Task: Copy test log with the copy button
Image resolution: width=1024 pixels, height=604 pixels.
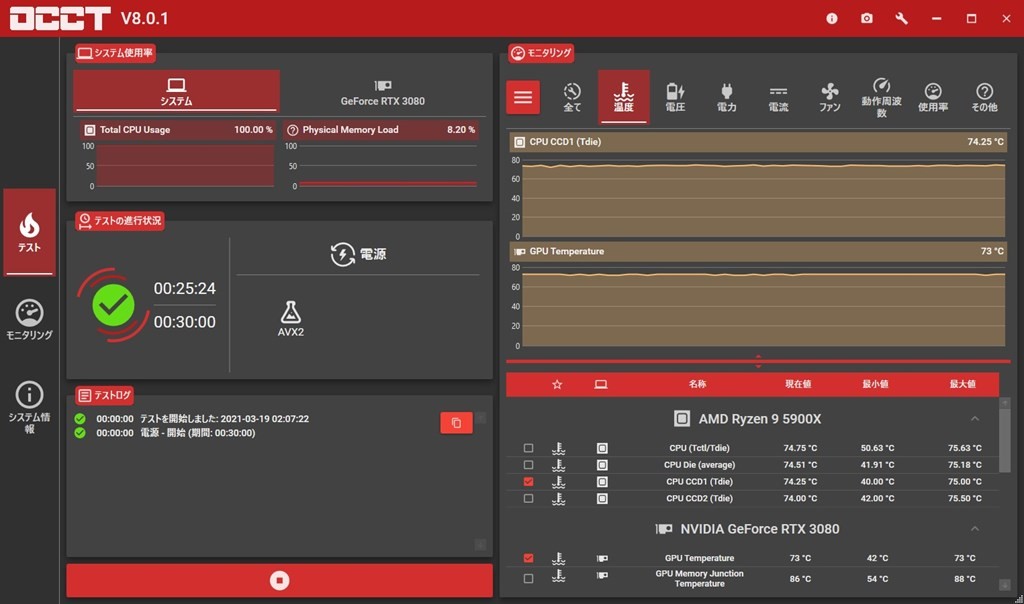Action: tap(456, 423)
